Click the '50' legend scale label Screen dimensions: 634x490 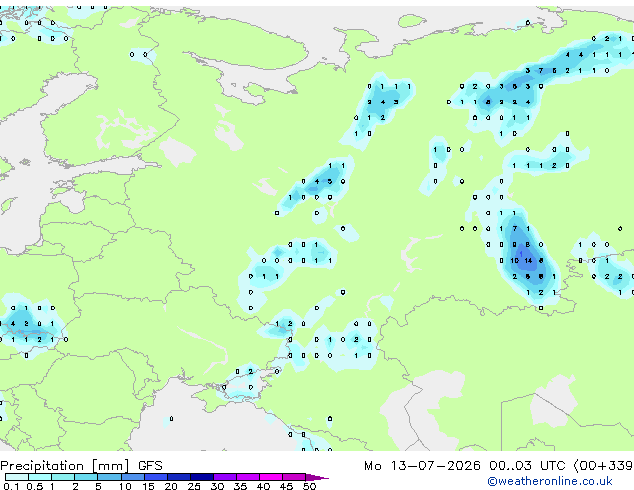pyautogui.click(x=309, y=486)
